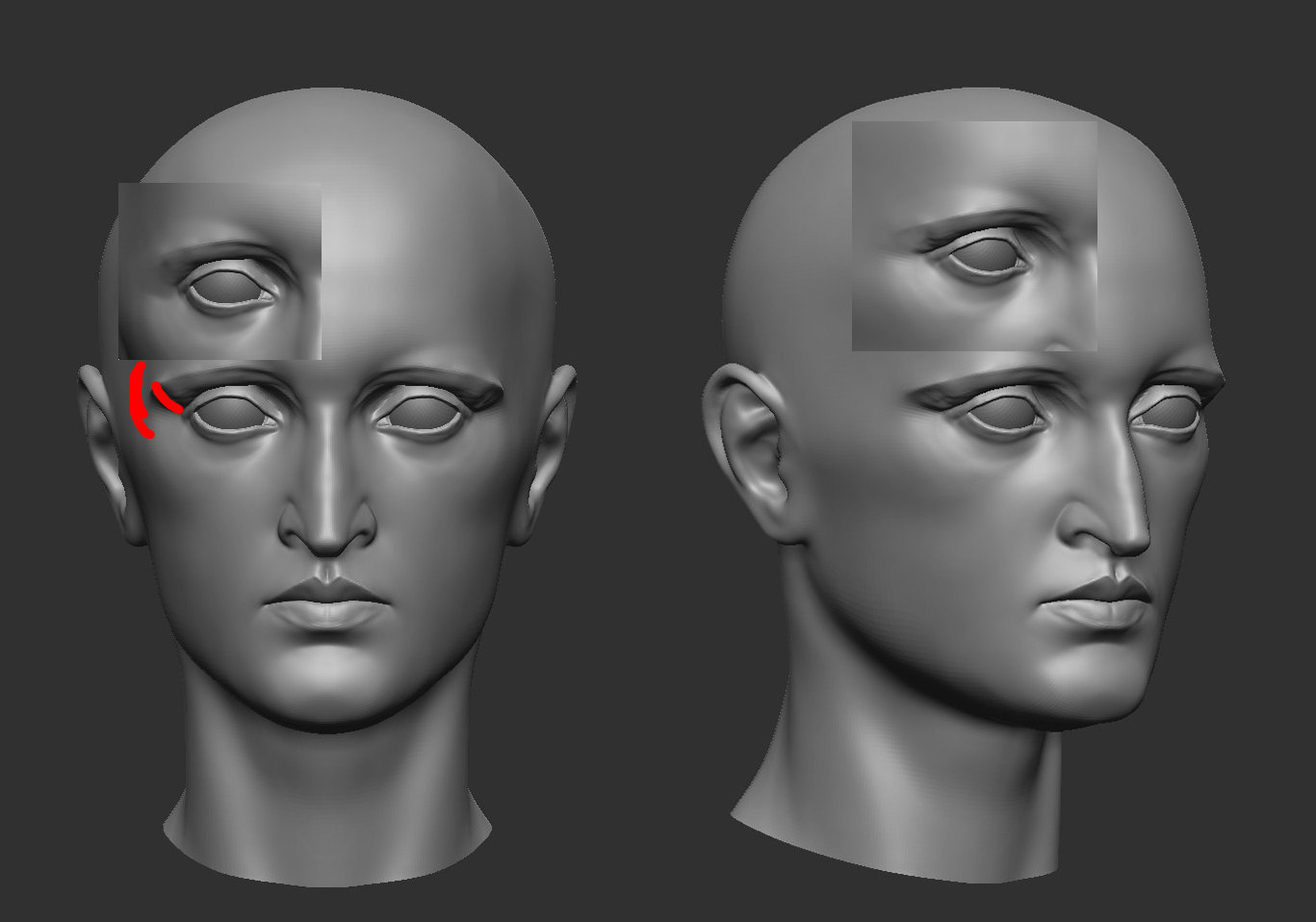Select the eye close-up inset on three-quarter head
The width and height of the screenshot is (1316, 922).
(974, 236)
